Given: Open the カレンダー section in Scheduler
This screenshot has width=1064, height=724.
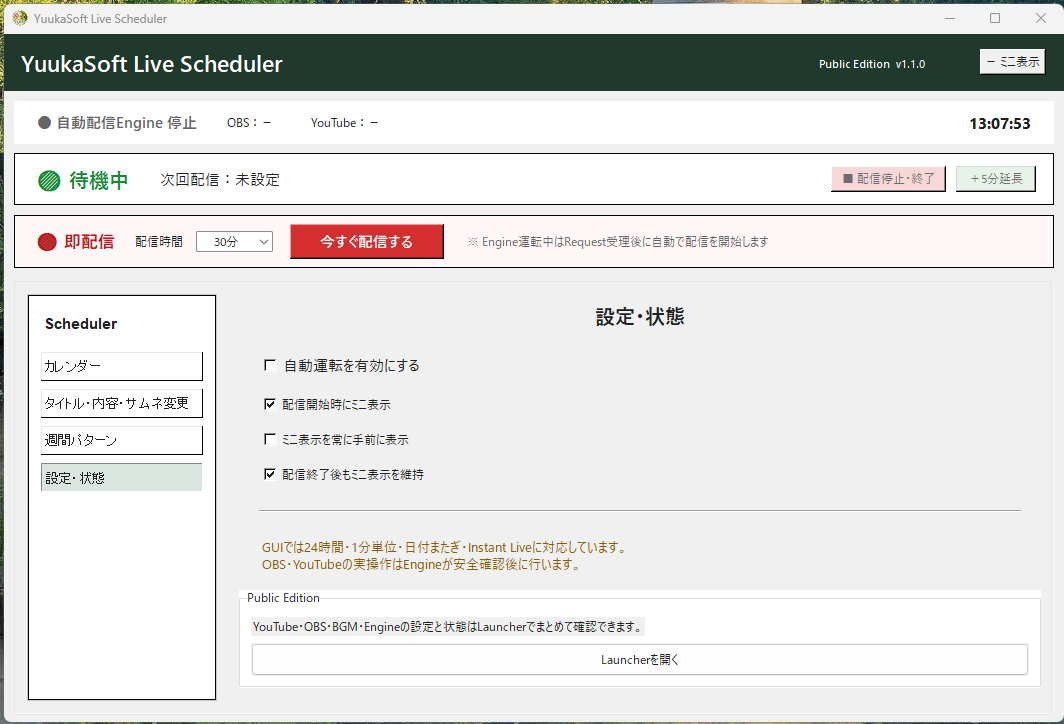Looking at the screenshot, I should [x=121, y=366].
